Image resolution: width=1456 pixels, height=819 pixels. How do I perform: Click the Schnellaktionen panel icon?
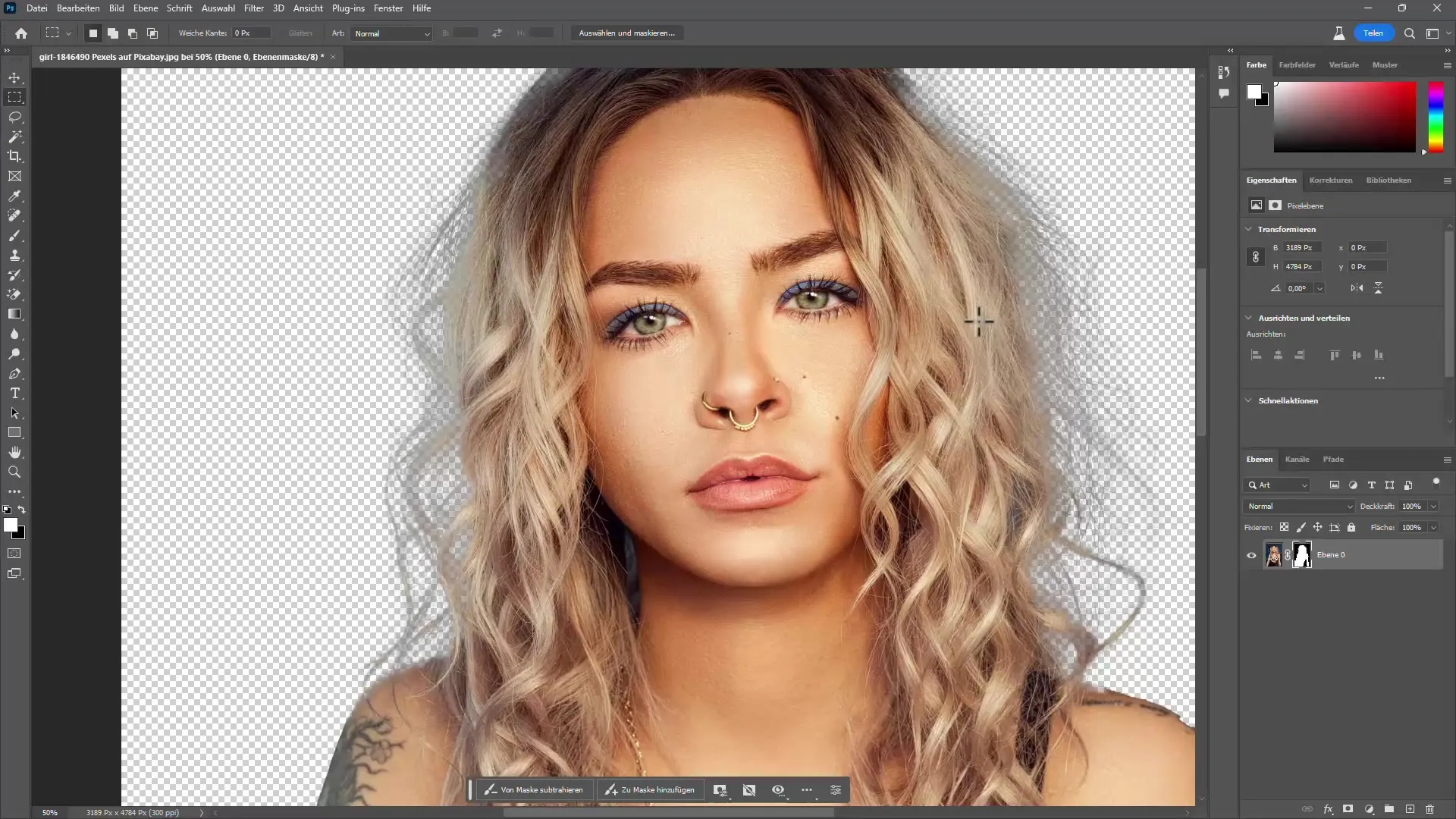tap(1253, 400)
